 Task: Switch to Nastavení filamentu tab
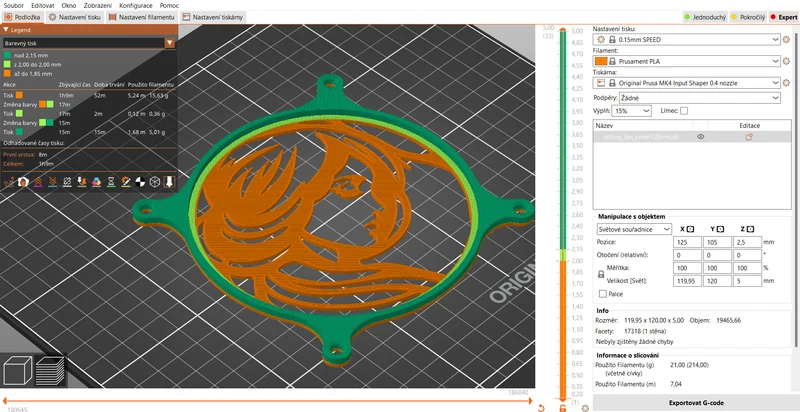point(142,17)
